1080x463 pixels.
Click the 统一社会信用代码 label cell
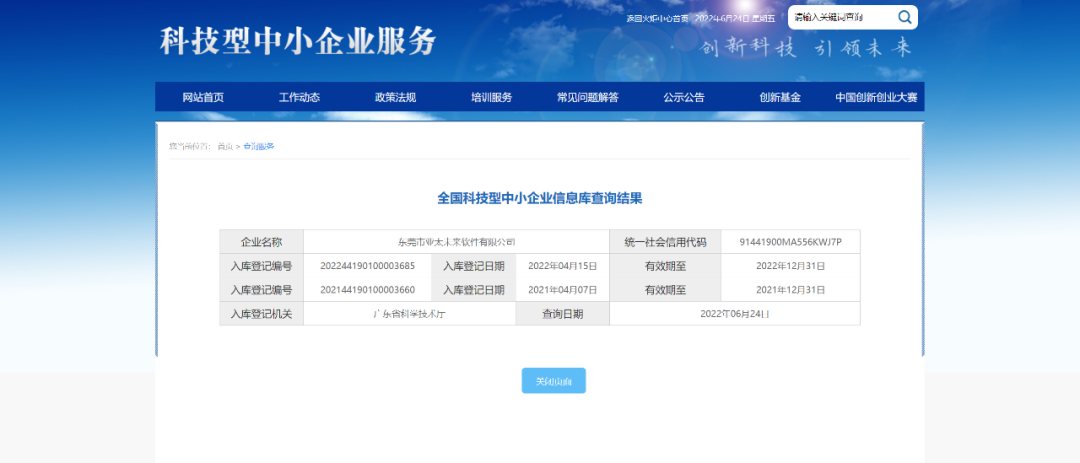pos(665,242)
